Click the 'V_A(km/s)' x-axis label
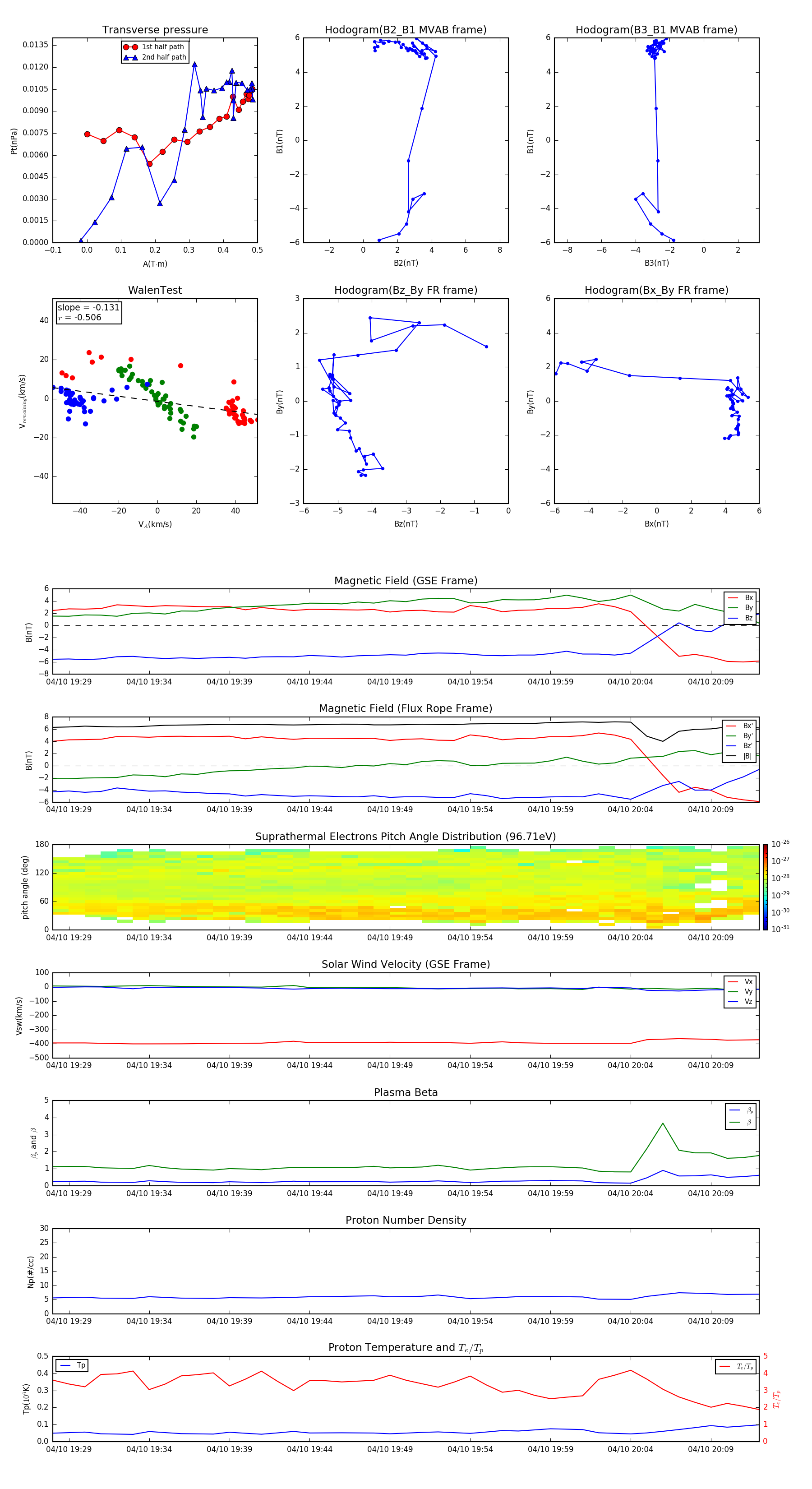Screen dimensions: 812x1489 155,524
